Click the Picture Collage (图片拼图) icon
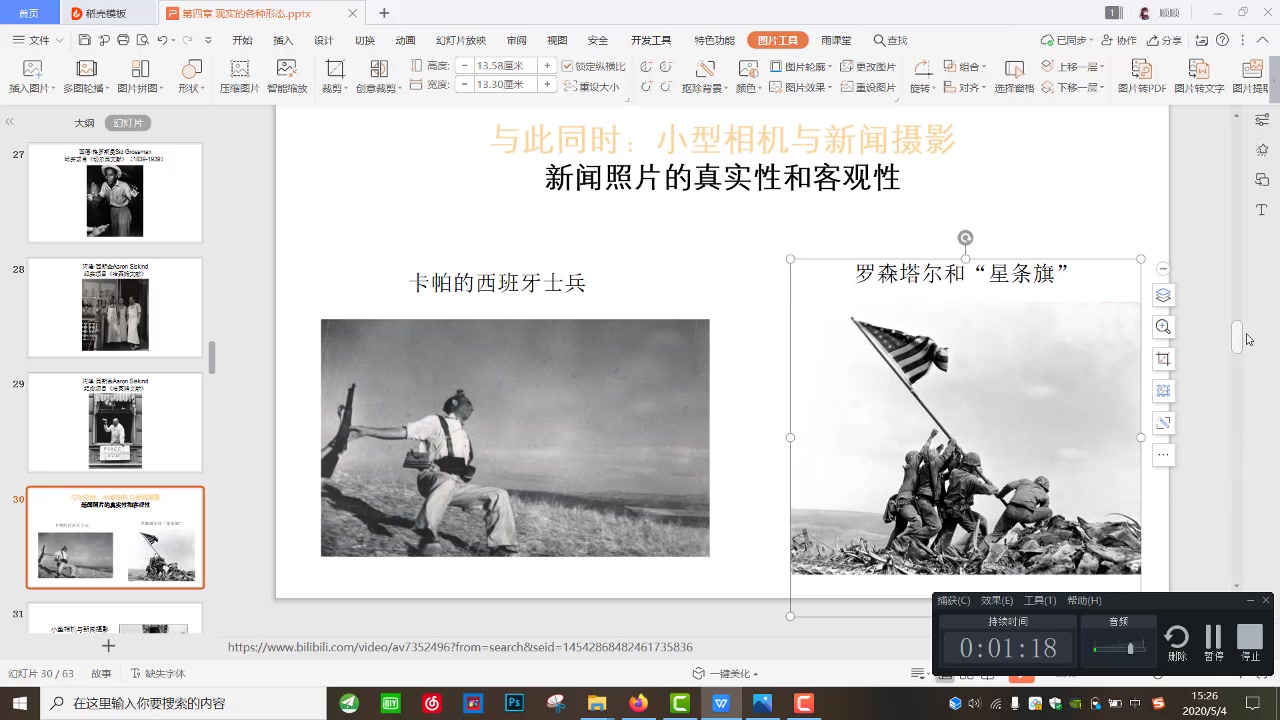The height and width of the screenshot is (720, 1280). pyautogui.click(x=140, y=69)
